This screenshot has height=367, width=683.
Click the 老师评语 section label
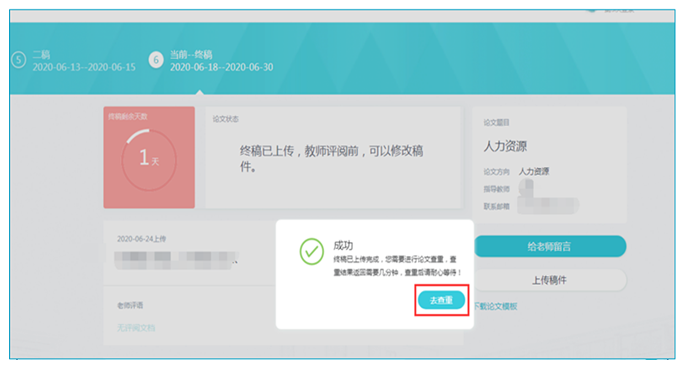(130, 305)
